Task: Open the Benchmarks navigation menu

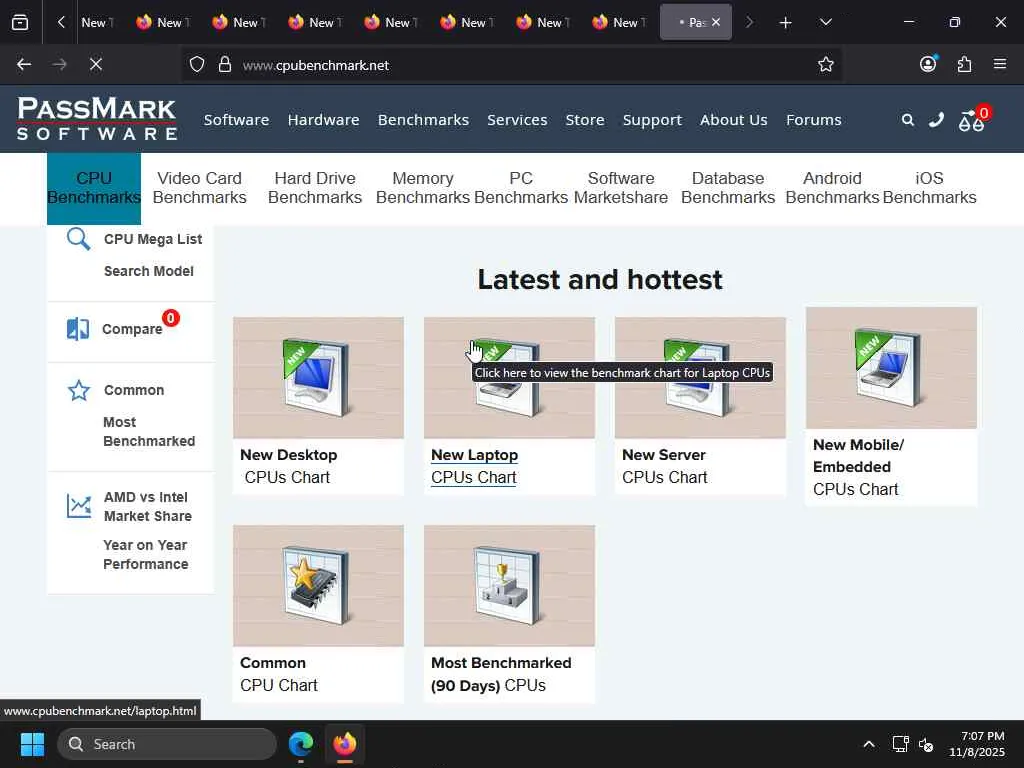Action: point(423,120)
